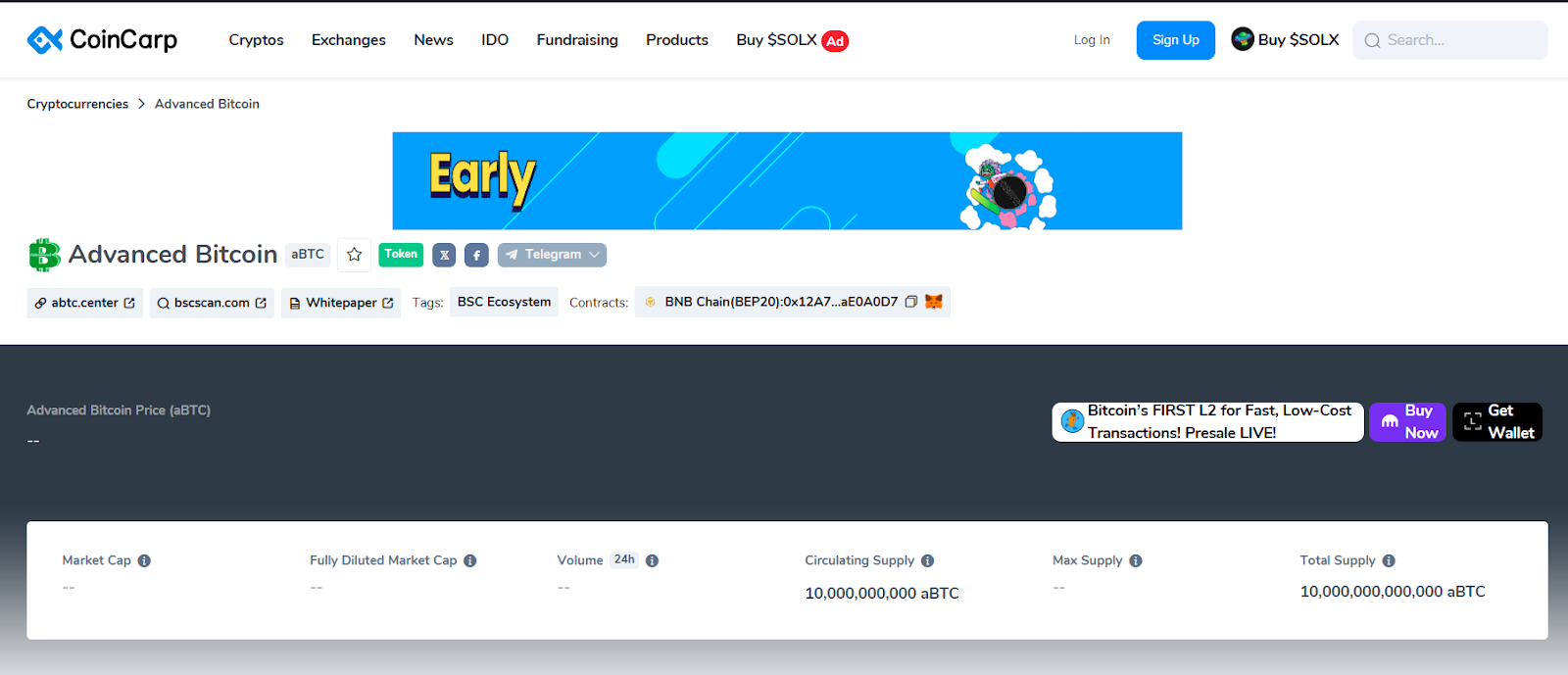The image size is (1568, 675).
Task: Select circulating supply 10,000,000,000 aBTC
Action: pos(882,594)
